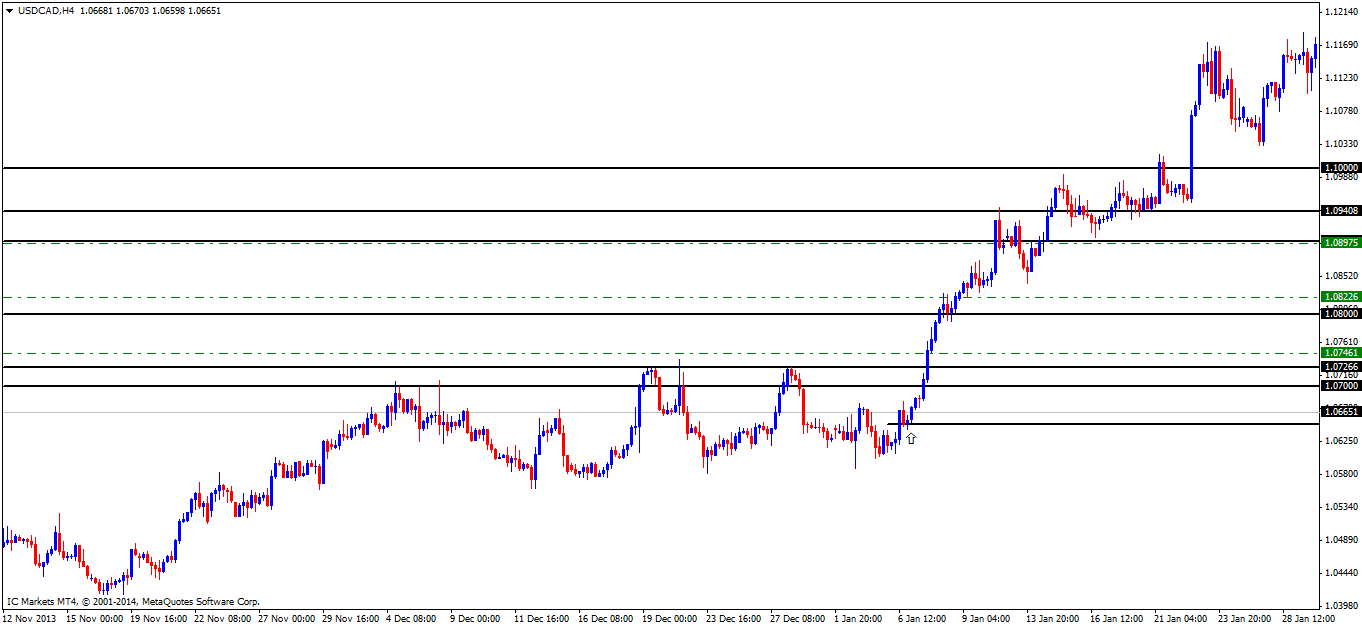Viewport: 1362px width, 627px height.
Task: Click the 1.04440 price axis label
Action: [1342, 573]
